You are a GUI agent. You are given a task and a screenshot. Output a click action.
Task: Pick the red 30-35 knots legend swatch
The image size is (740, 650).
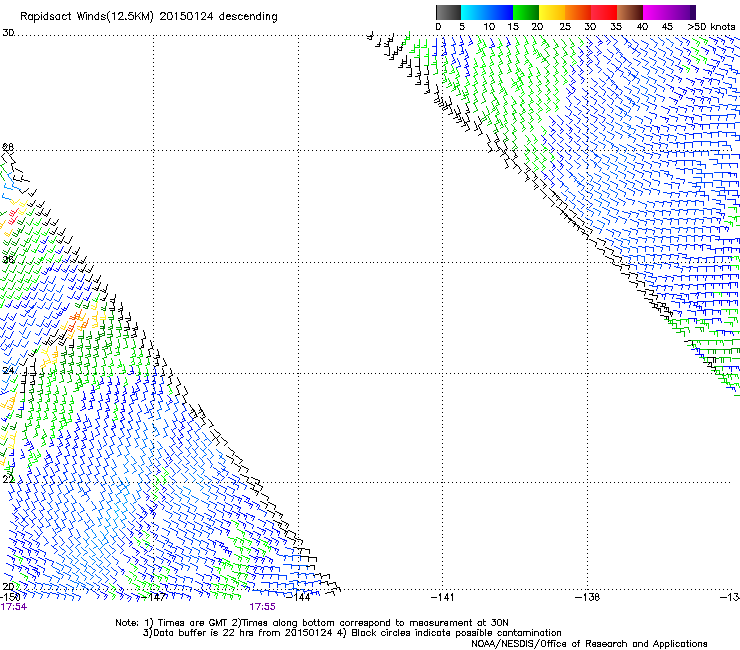click(x=604, y=12)
